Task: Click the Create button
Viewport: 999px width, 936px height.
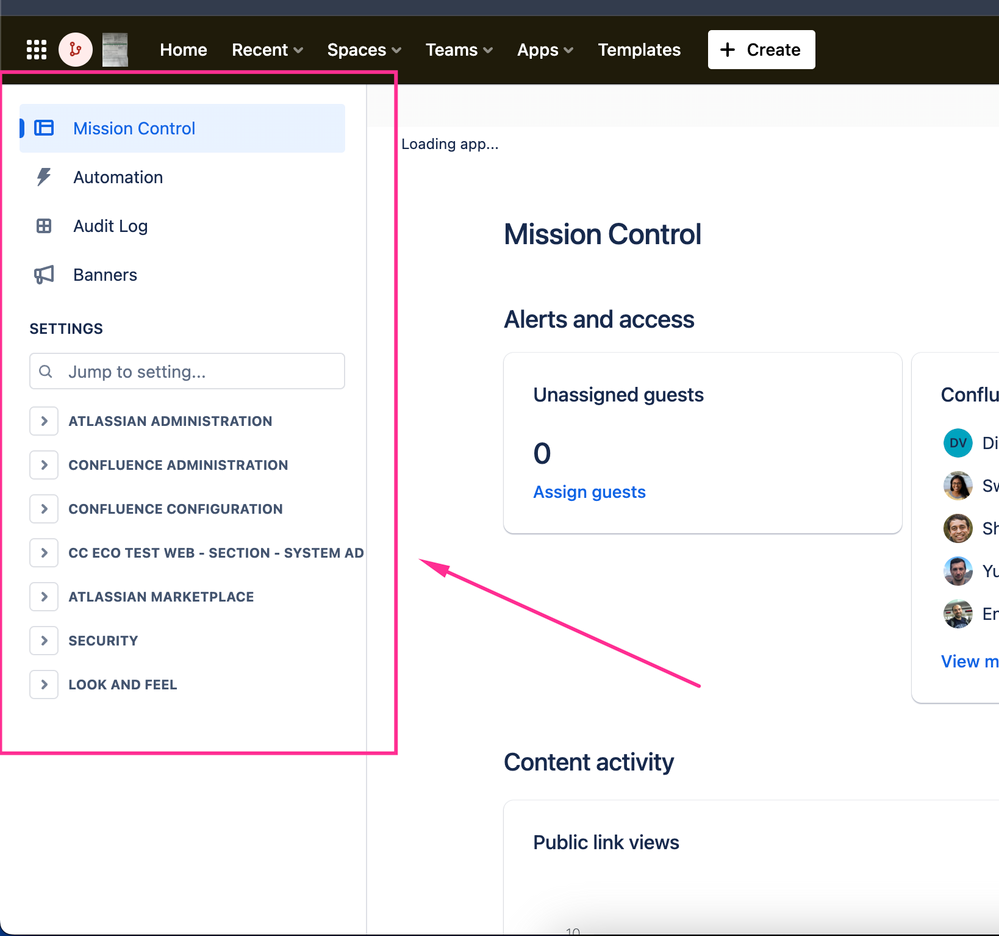Action: click(x=761, y=50)
